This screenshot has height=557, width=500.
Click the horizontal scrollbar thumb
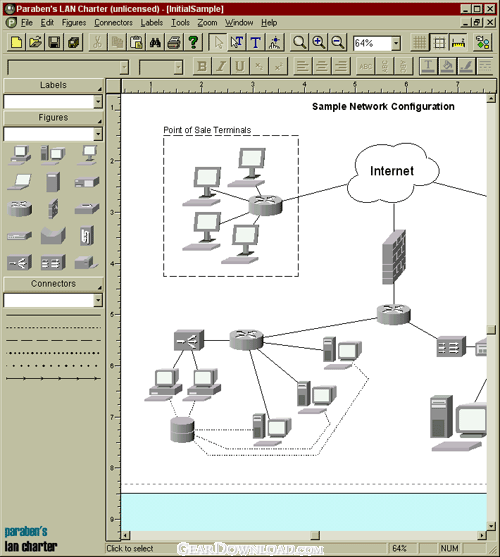315,535
